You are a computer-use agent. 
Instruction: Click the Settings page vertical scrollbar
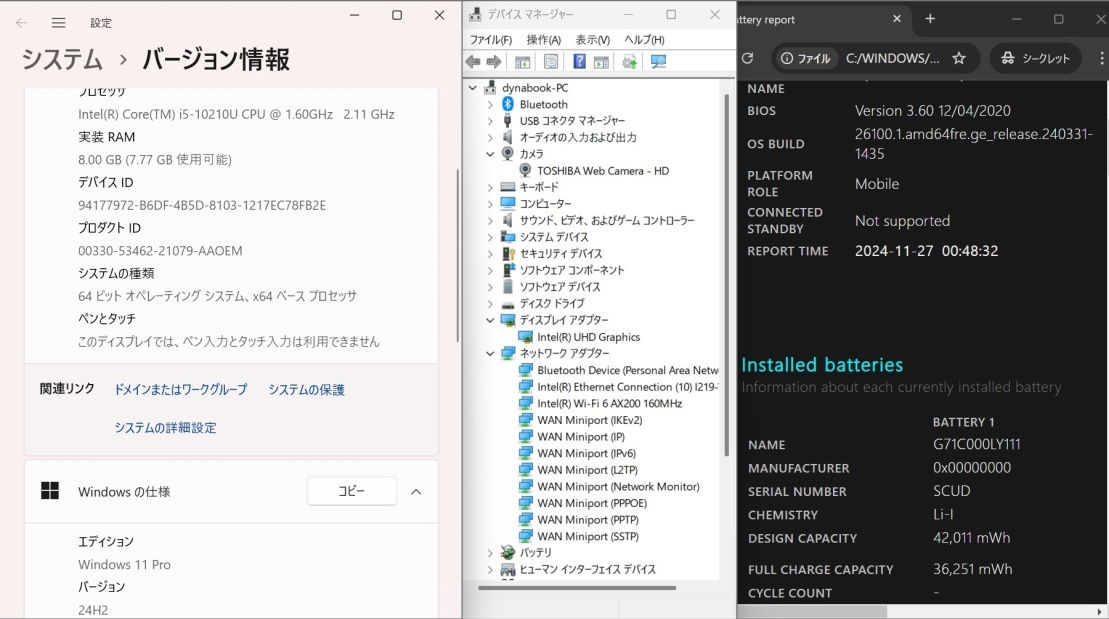[x=458, y=255]
